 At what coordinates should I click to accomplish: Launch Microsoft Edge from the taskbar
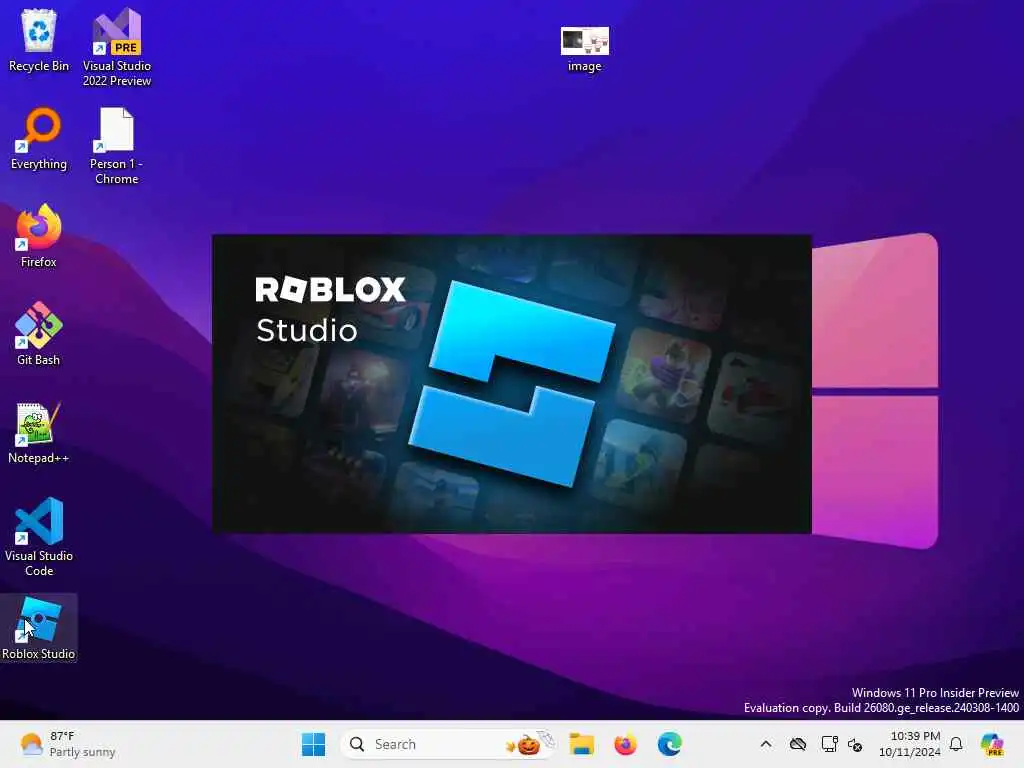click(669, 744)
